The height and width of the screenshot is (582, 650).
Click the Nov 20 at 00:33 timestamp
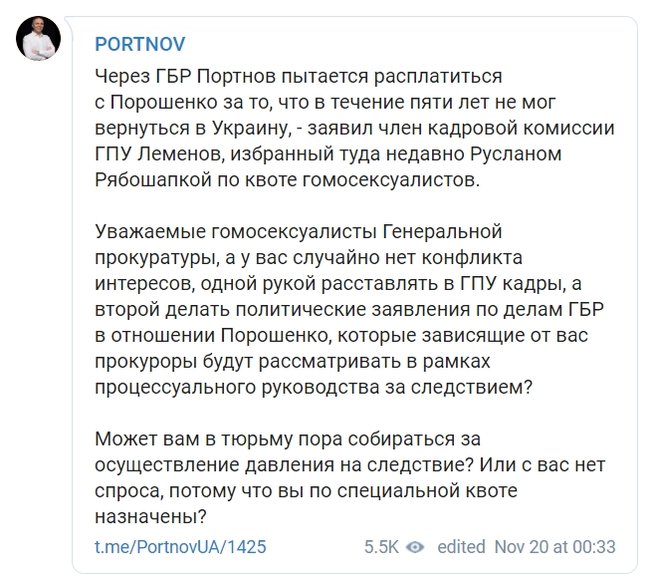(555, 547)
